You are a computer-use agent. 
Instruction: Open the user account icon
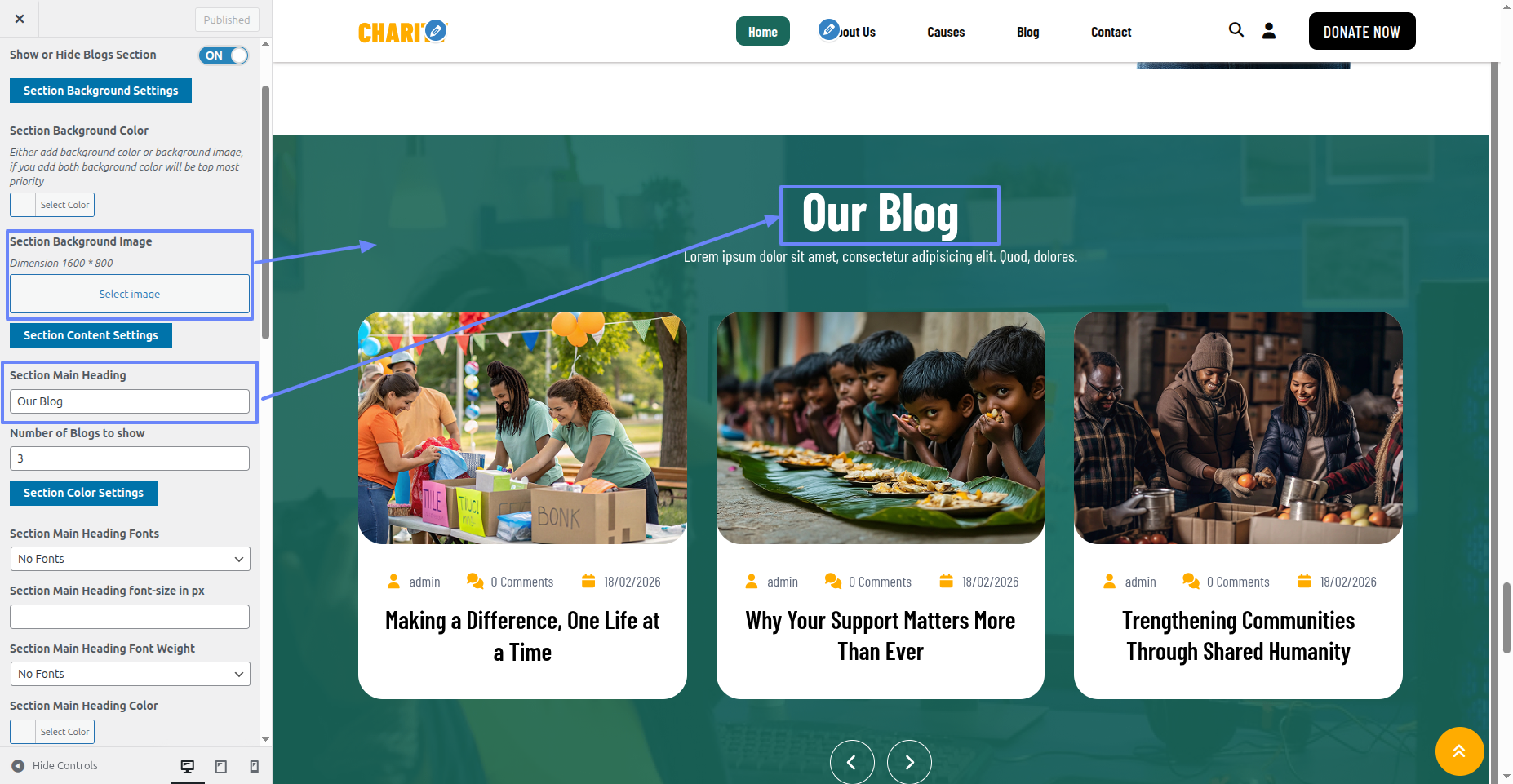coord(1269,31)
